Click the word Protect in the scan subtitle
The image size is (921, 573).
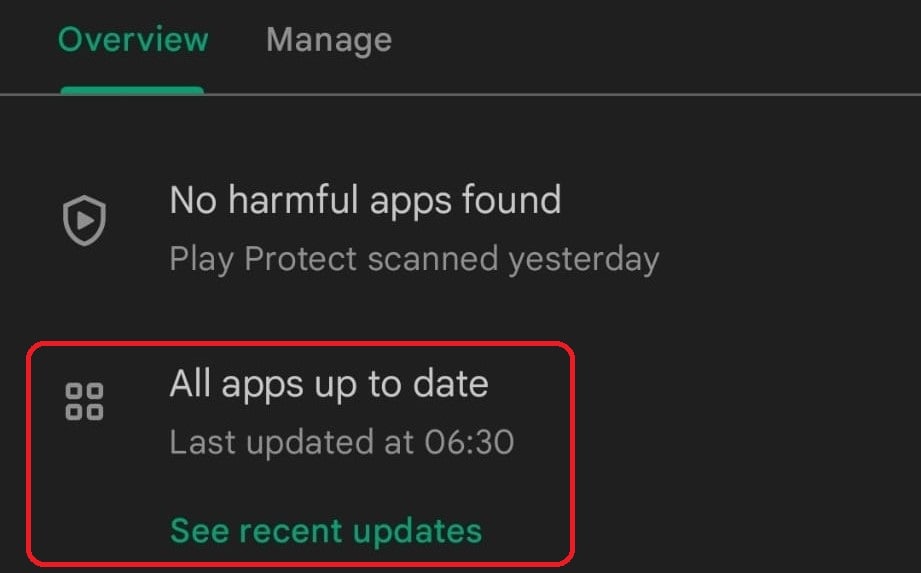[x=301, y=259]
